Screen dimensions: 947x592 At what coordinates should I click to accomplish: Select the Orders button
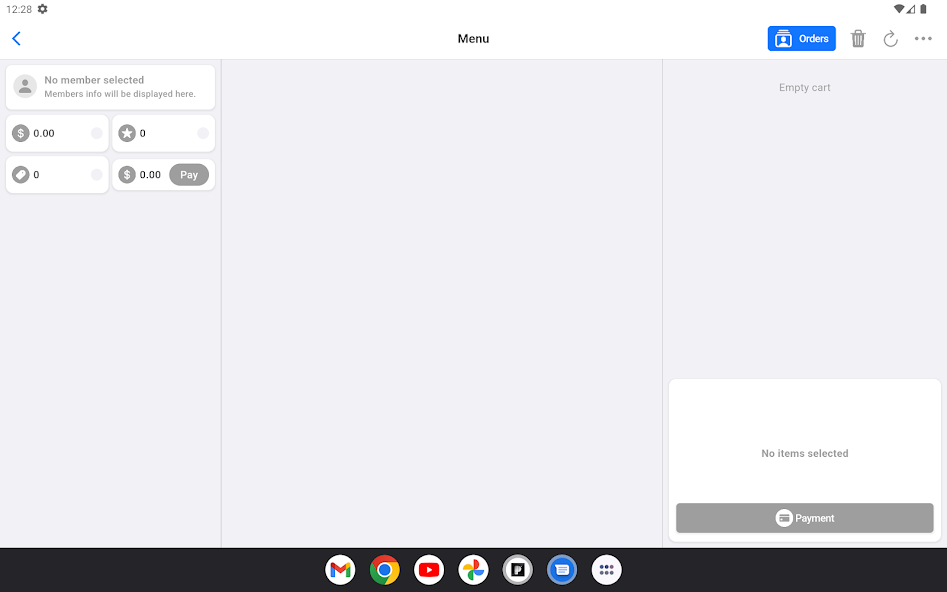(801, 38)
